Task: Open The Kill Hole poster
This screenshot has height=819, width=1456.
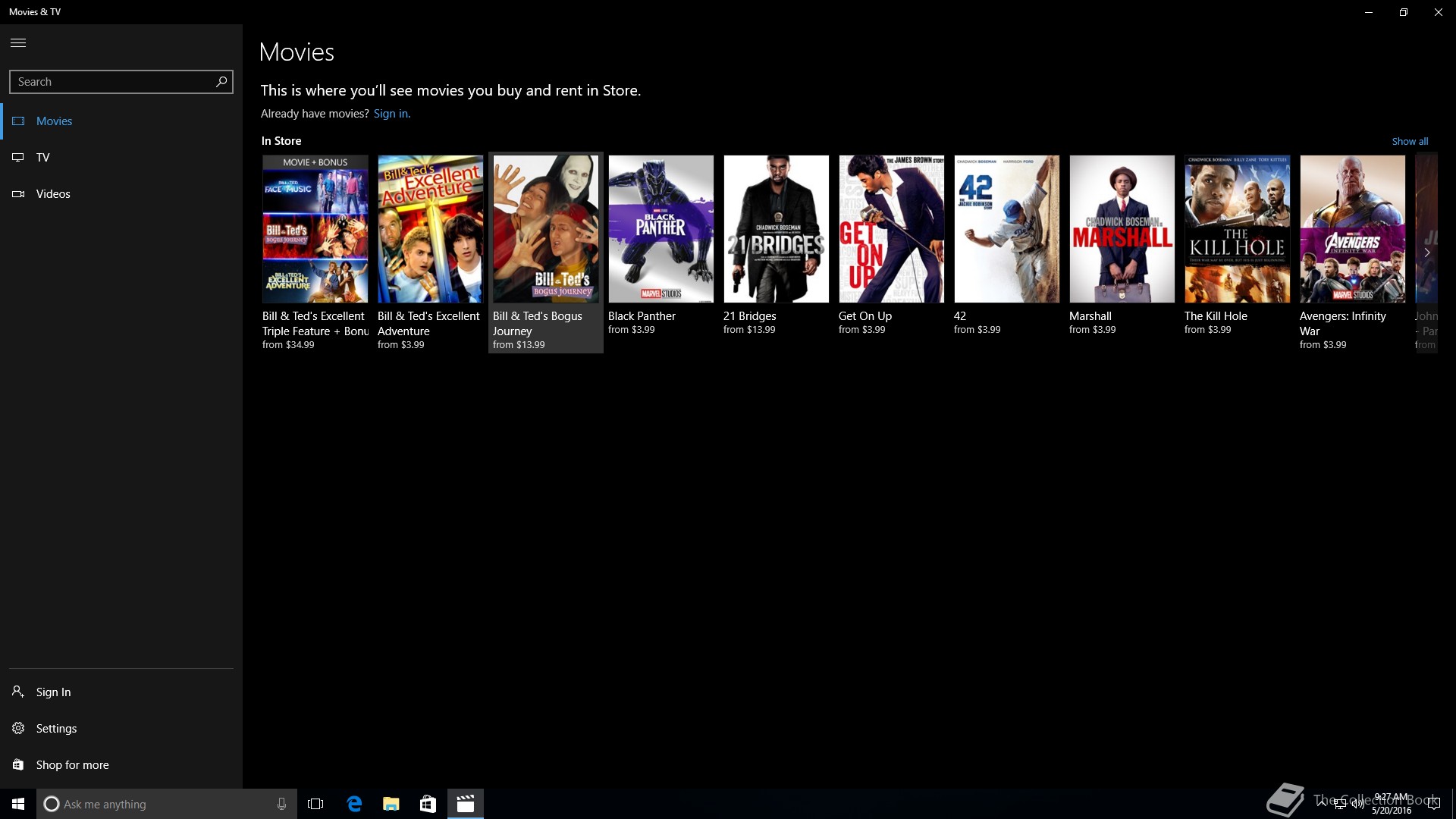Action: [x=1238, y=229]
